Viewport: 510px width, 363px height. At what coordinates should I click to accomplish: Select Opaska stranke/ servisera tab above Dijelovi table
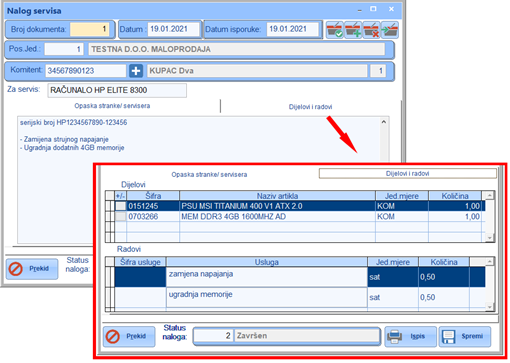tap(209, 174)
